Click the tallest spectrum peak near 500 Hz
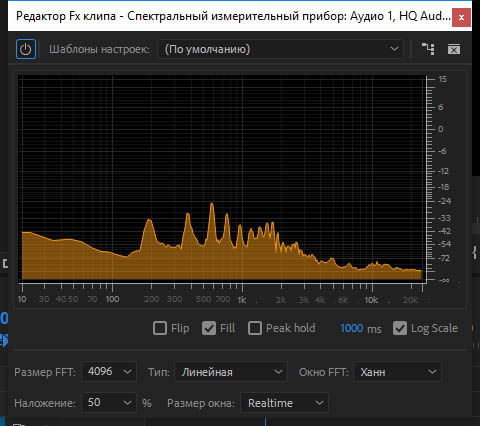 pyautogui.click(x=212, y=204)
